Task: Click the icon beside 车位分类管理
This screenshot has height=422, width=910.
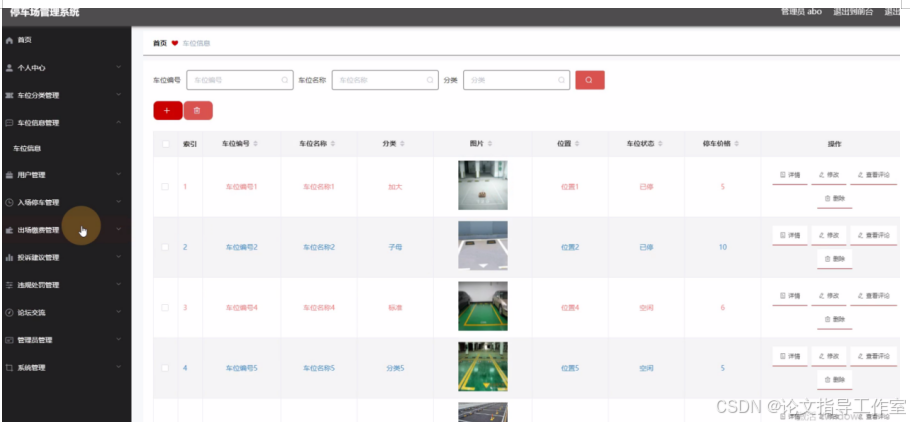Action: tap(9, 95)
